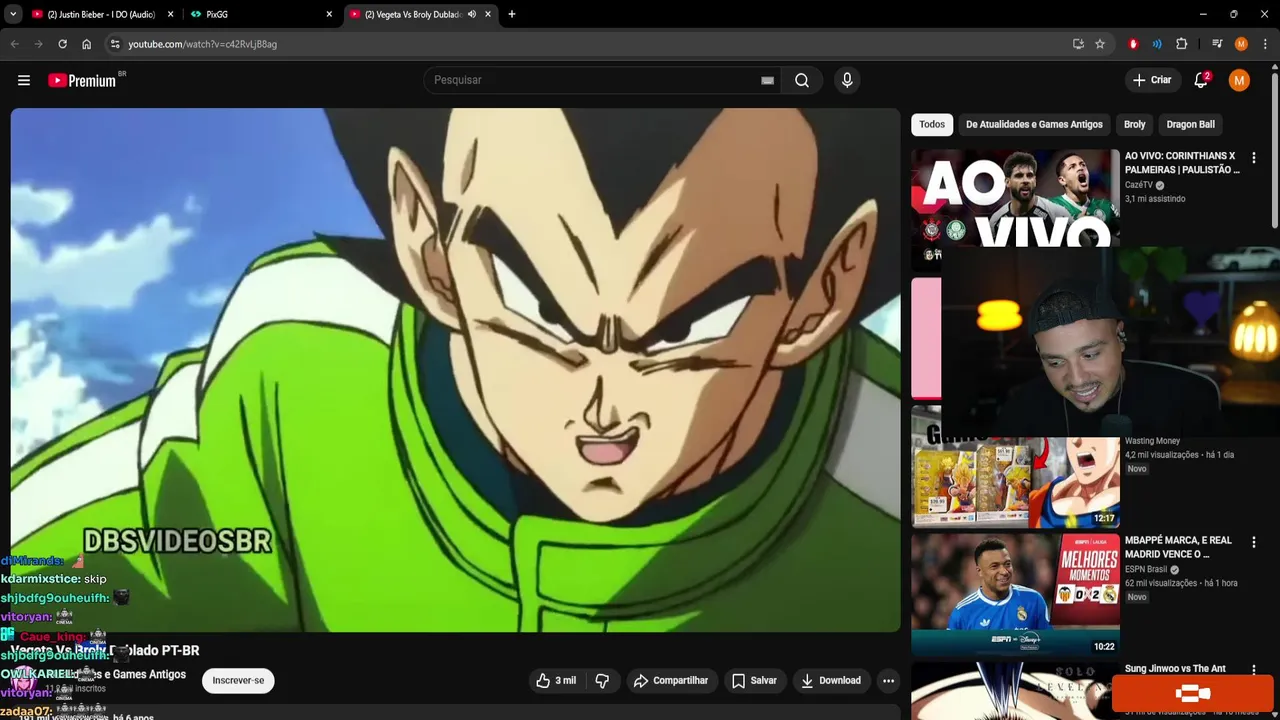Open AO VIVO: Corinthians x Palmeiras title
The image size is (1280, 720).
(1182, 163)
